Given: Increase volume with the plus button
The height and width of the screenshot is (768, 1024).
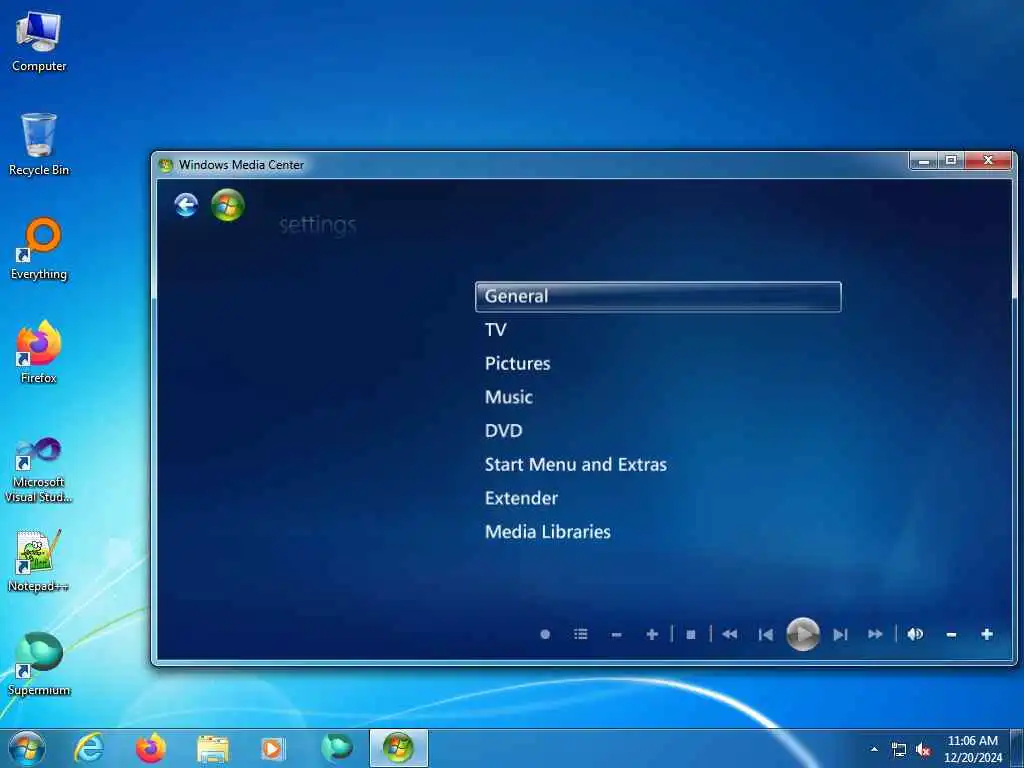Looking at the screenshot, I should click(987, 634).
